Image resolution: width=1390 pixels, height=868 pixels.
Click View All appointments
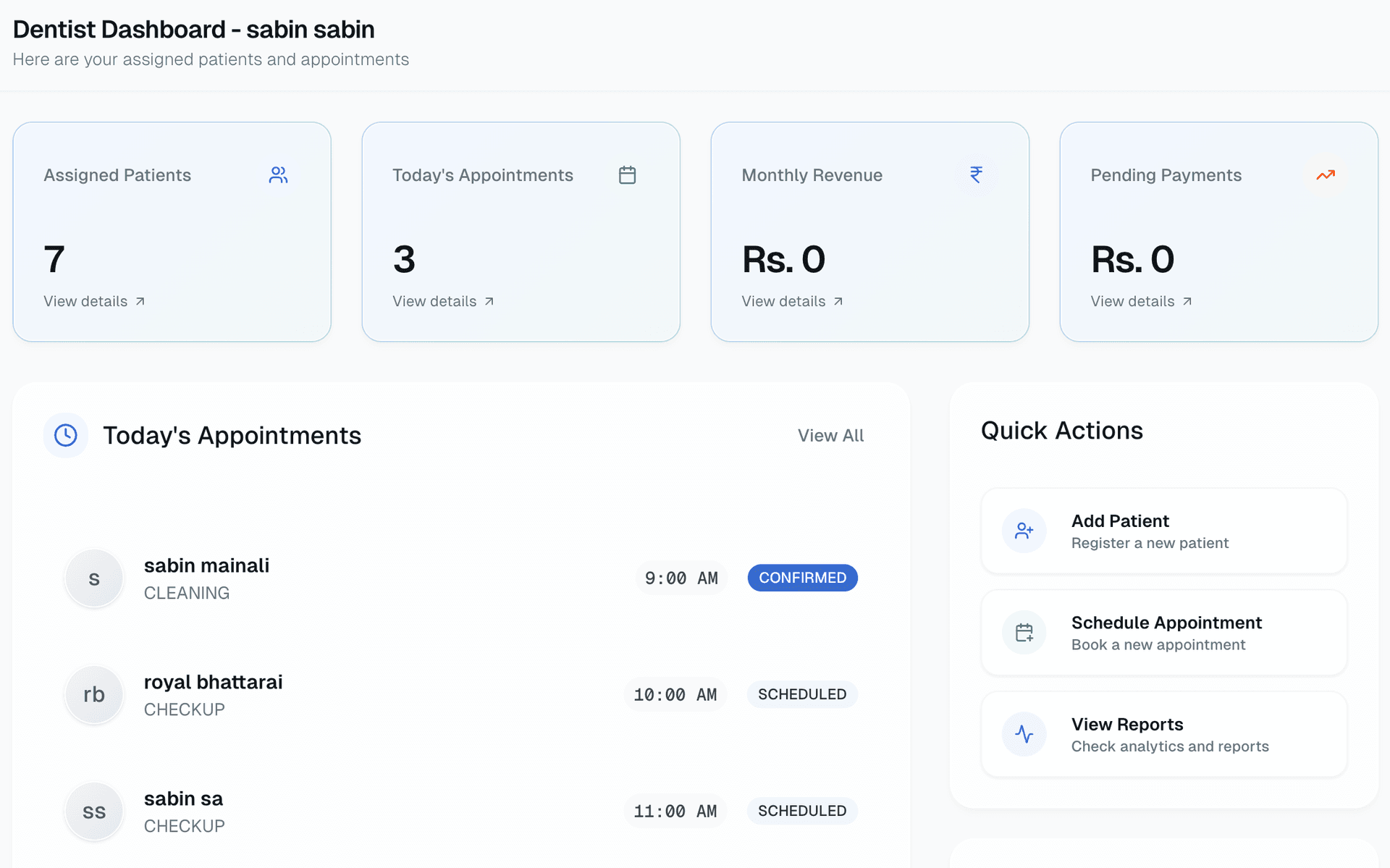click(x=830, y=435)
